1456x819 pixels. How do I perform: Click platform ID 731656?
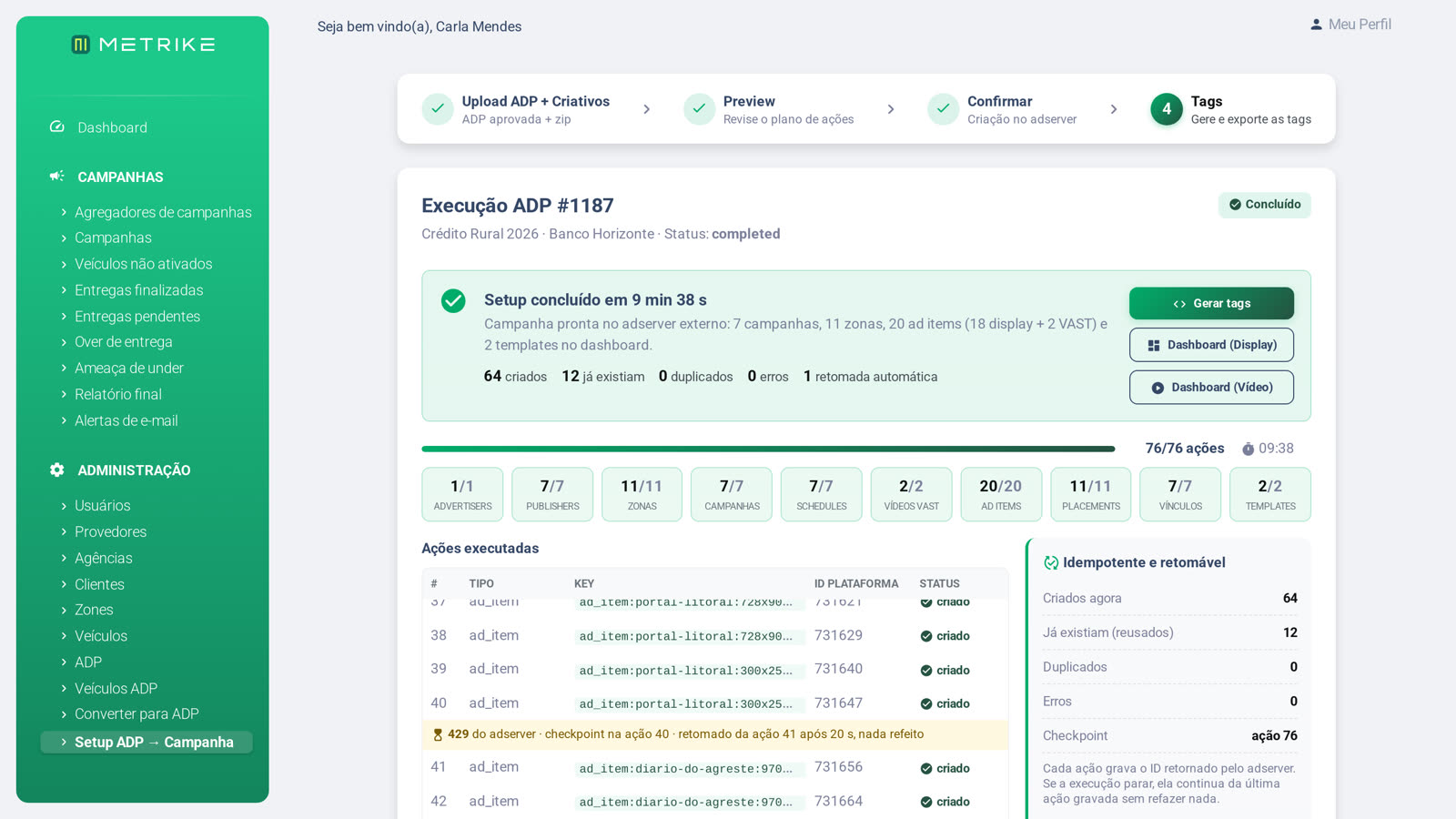click(x=838, y=767)
